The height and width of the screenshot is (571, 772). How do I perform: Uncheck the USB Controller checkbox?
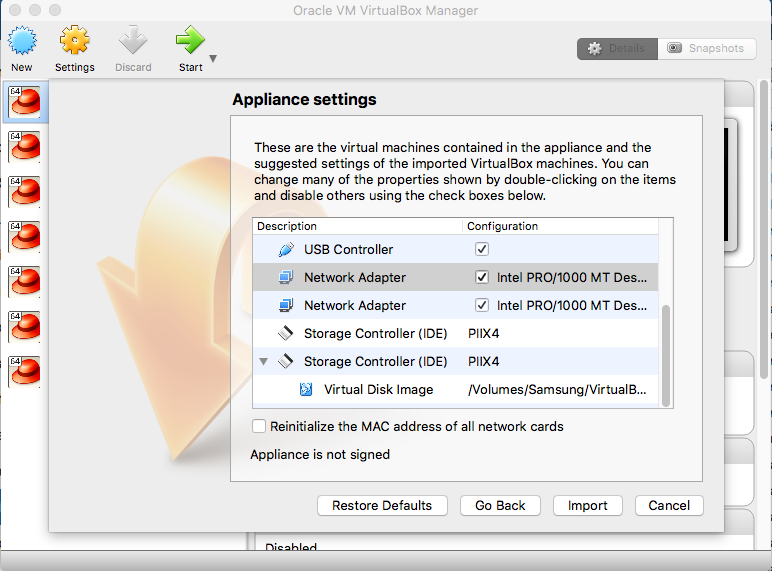481,249
